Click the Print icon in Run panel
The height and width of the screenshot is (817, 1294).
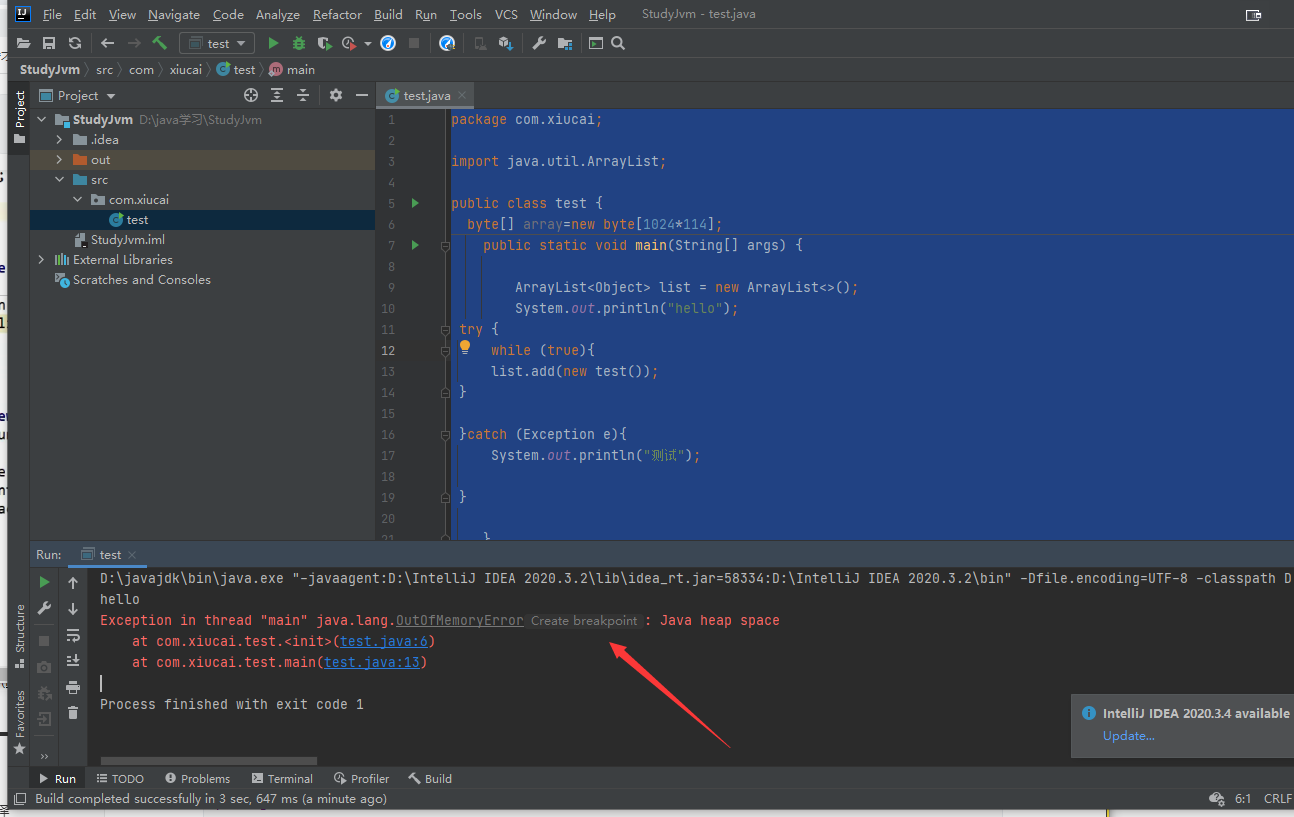73,687
